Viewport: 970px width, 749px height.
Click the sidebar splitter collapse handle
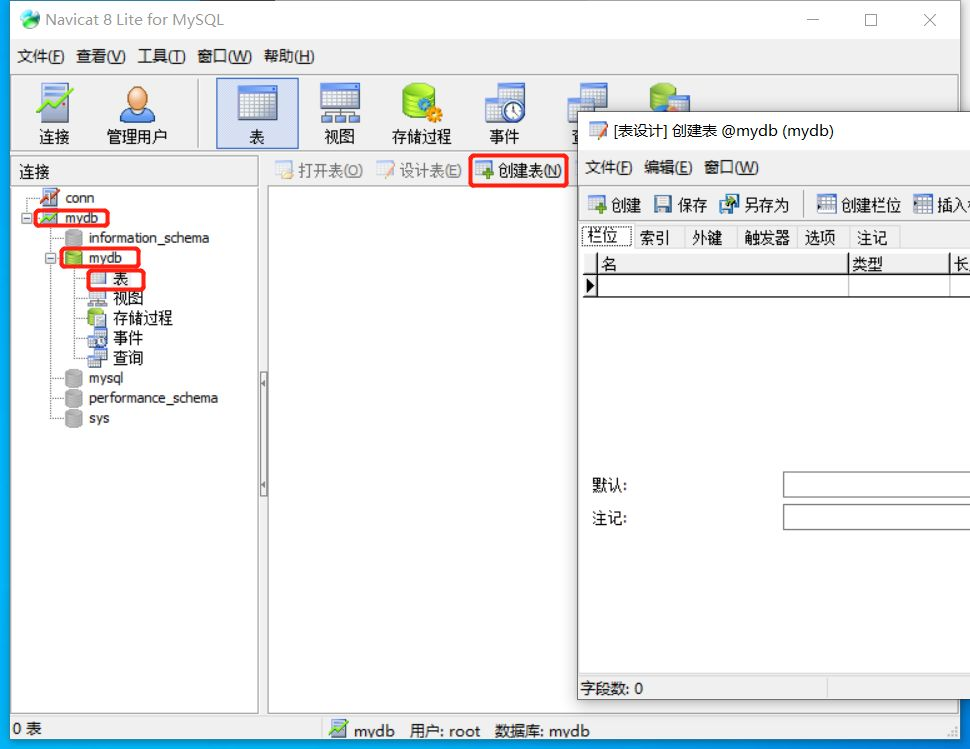pyautogui.click(x=264, y=434)
